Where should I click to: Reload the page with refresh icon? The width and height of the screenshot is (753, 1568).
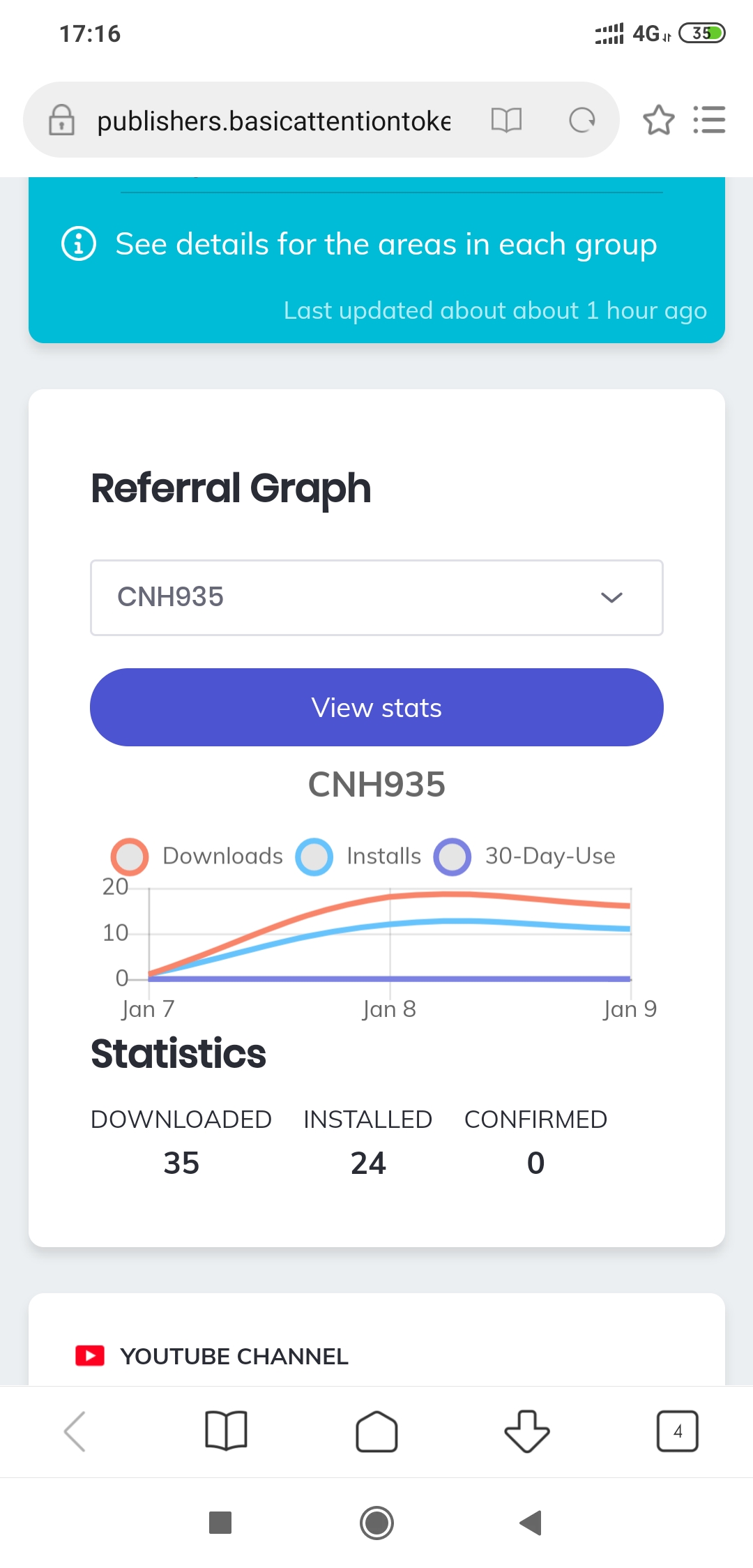(581, 121)
